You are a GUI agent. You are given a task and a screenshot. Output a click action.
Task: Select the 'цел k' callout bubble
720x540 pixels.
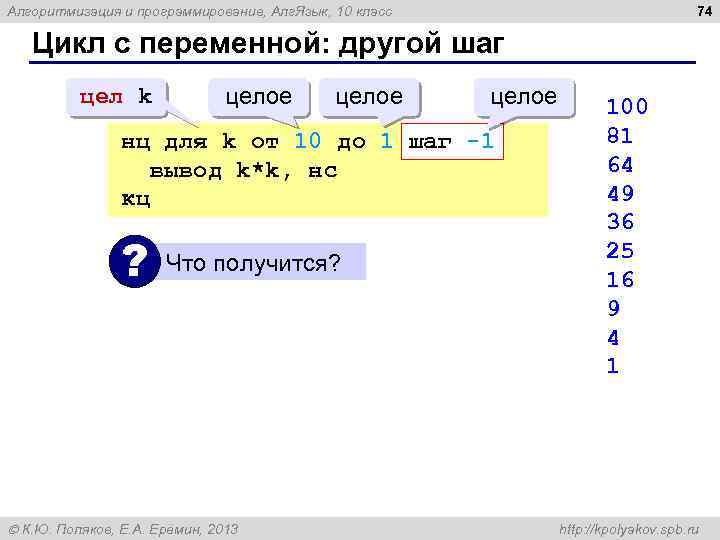point(116,97)
